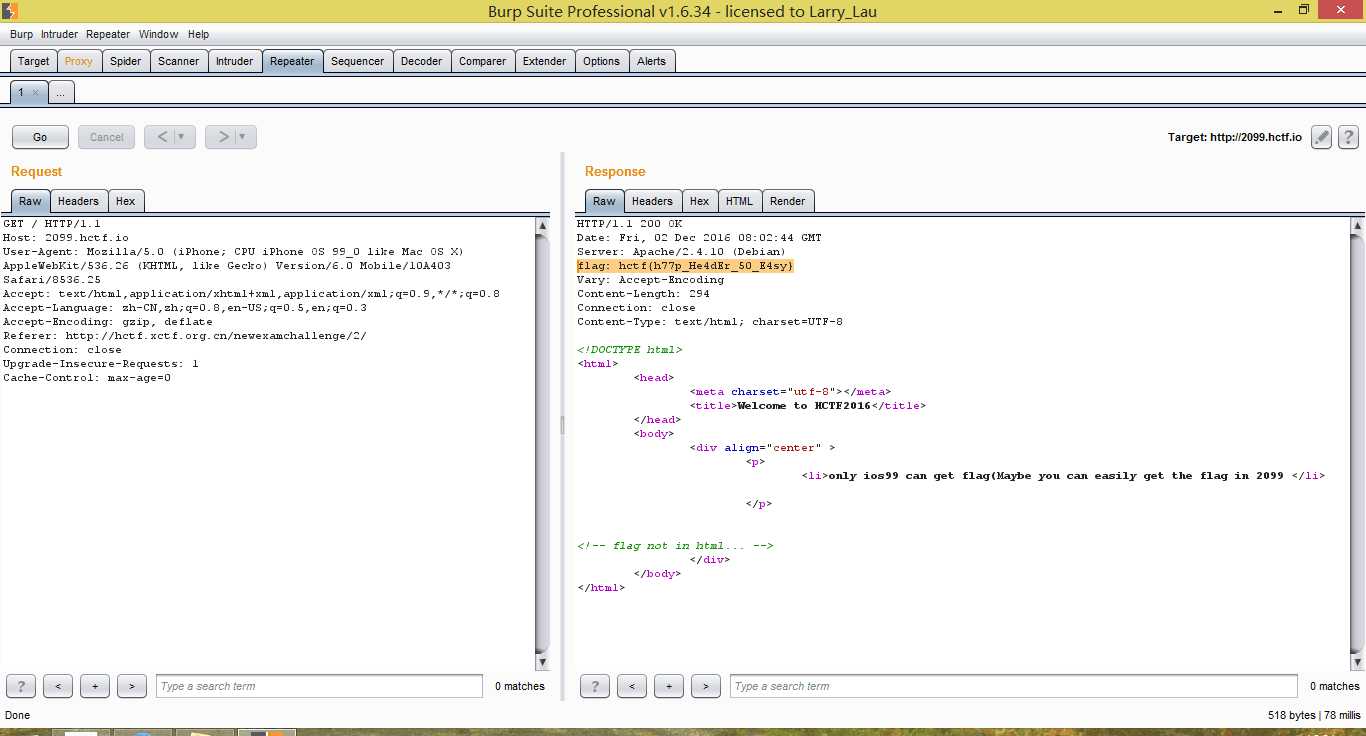Image resolution: width=1366 pixels, height=736 pixels.
Task: Open the forward history dropdown arrow
Action: 243,137
